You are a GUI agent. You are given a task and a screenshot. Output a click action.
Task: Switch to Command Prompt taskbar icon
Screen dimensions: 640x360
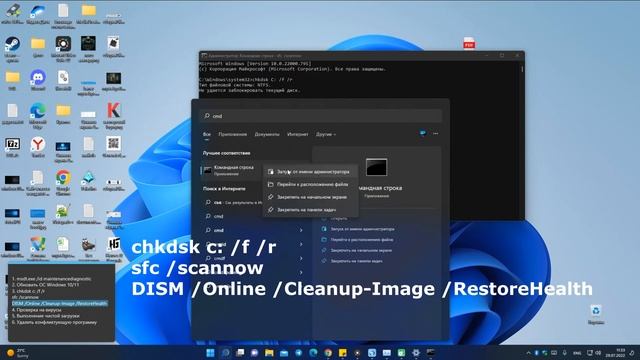coord(430,353)
